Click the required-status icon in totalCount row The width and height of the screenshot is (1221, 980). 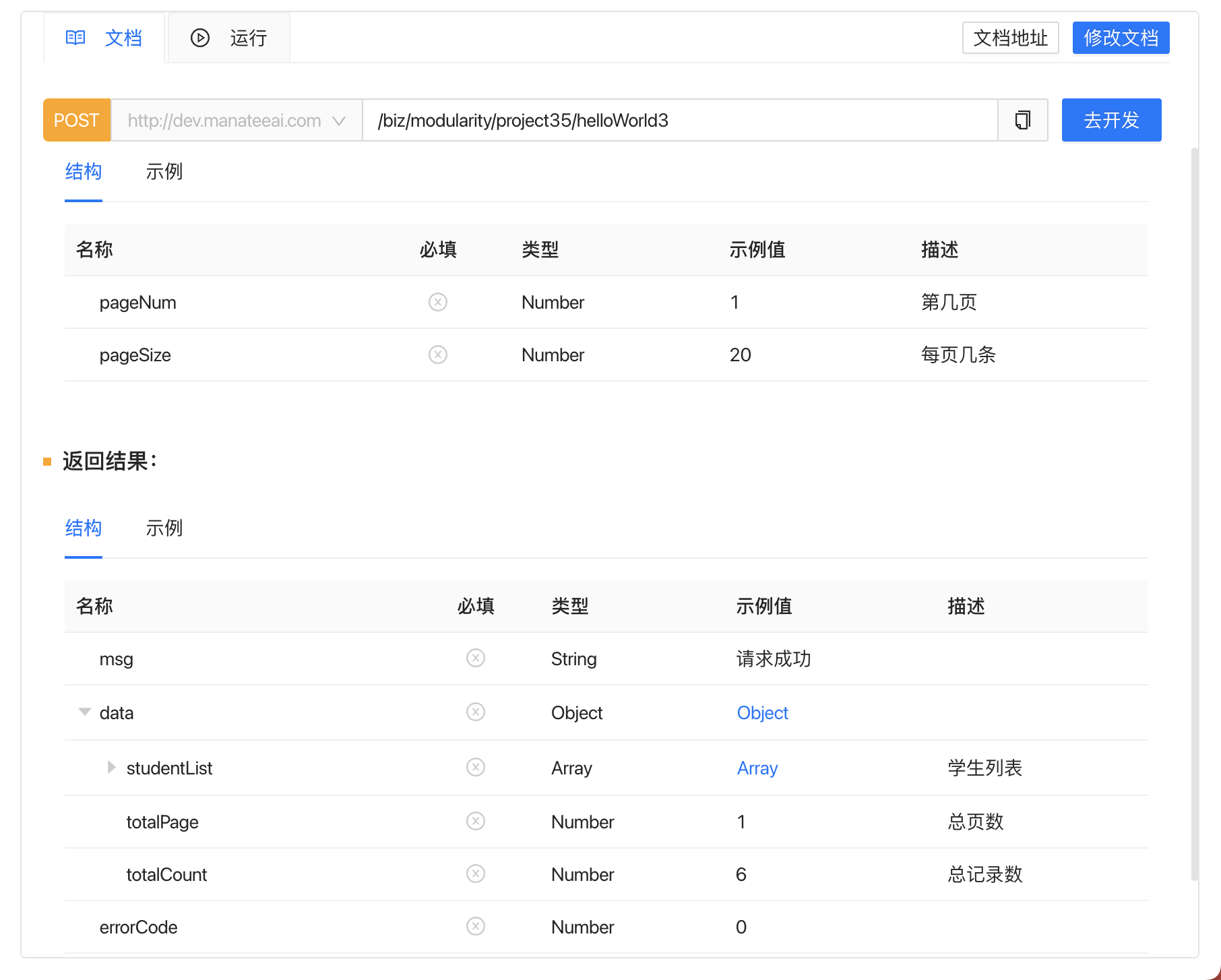click(x=476, y=874)
